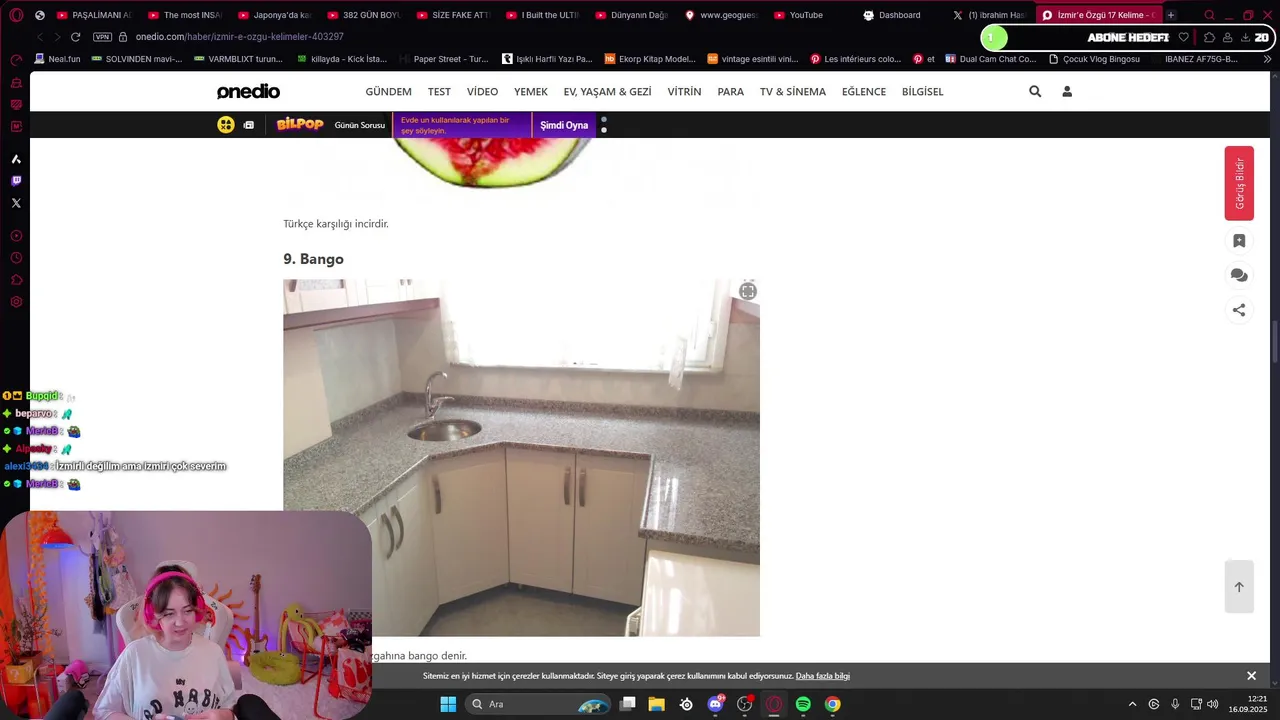Open the VİDEO menu item
Viewport: 1280px width, 720px height.
click(482, 91)
